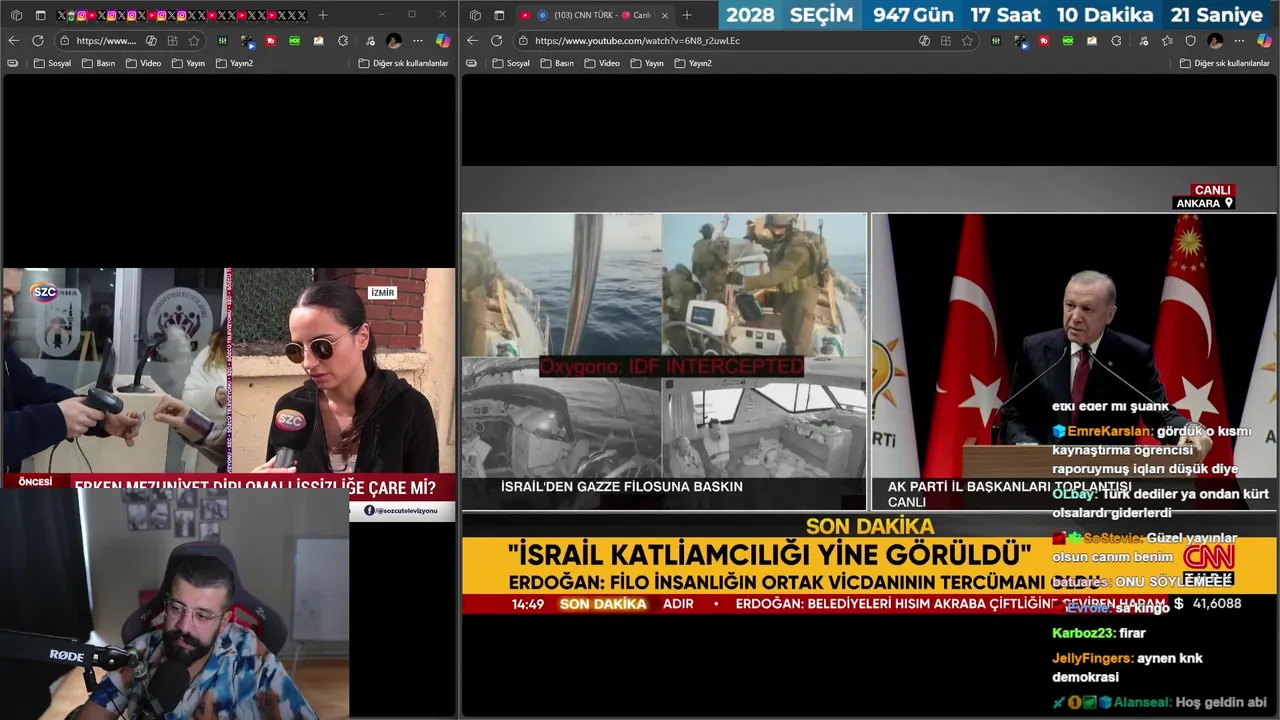
Task: Click the EmreKarslan chat username
Action: [x=1110, y=431]
